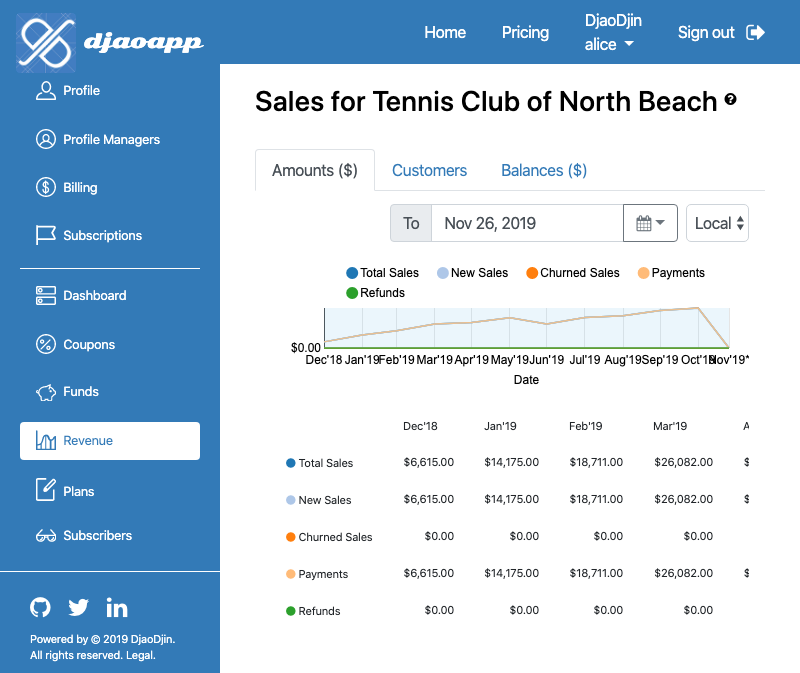Click Payments $18,711.00 for Feb'19
Screen dimensions: 800x673
click(x=596, y=573)
